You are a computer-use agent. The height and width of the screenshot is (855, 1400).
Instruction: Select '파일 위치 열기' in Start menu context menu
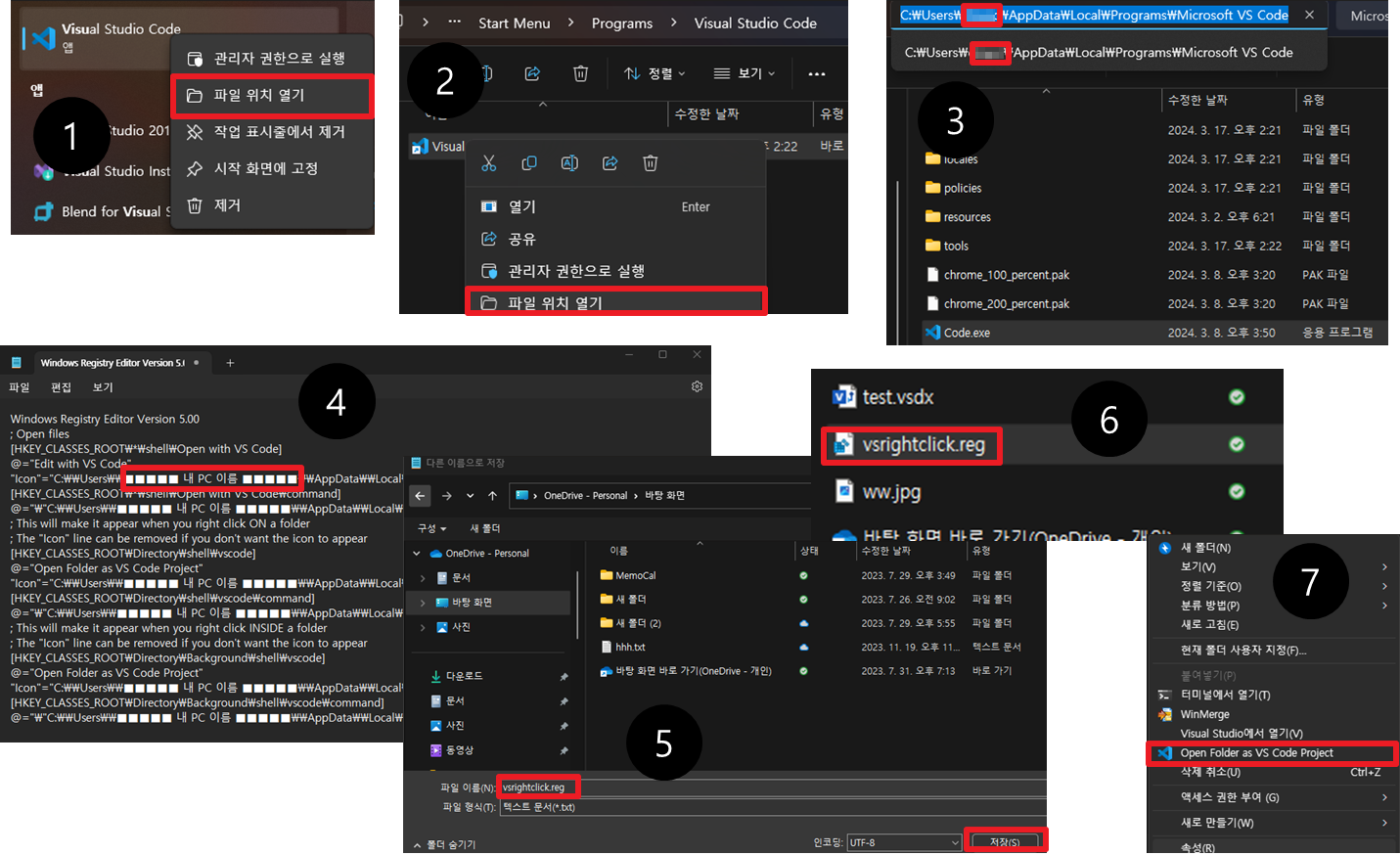pos(272,95)
